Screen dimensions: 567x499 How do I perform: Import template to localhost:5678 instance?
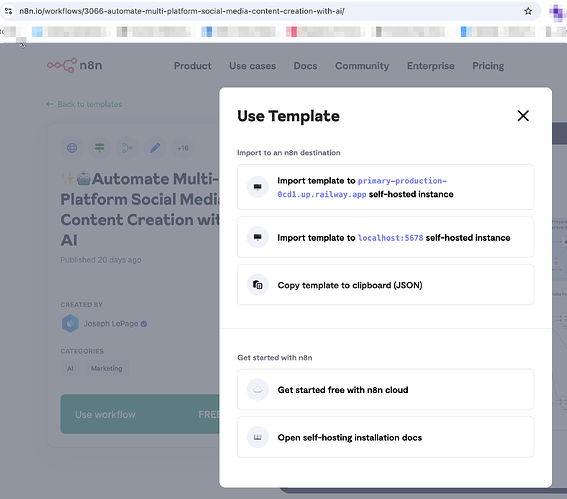click(385, 237)
